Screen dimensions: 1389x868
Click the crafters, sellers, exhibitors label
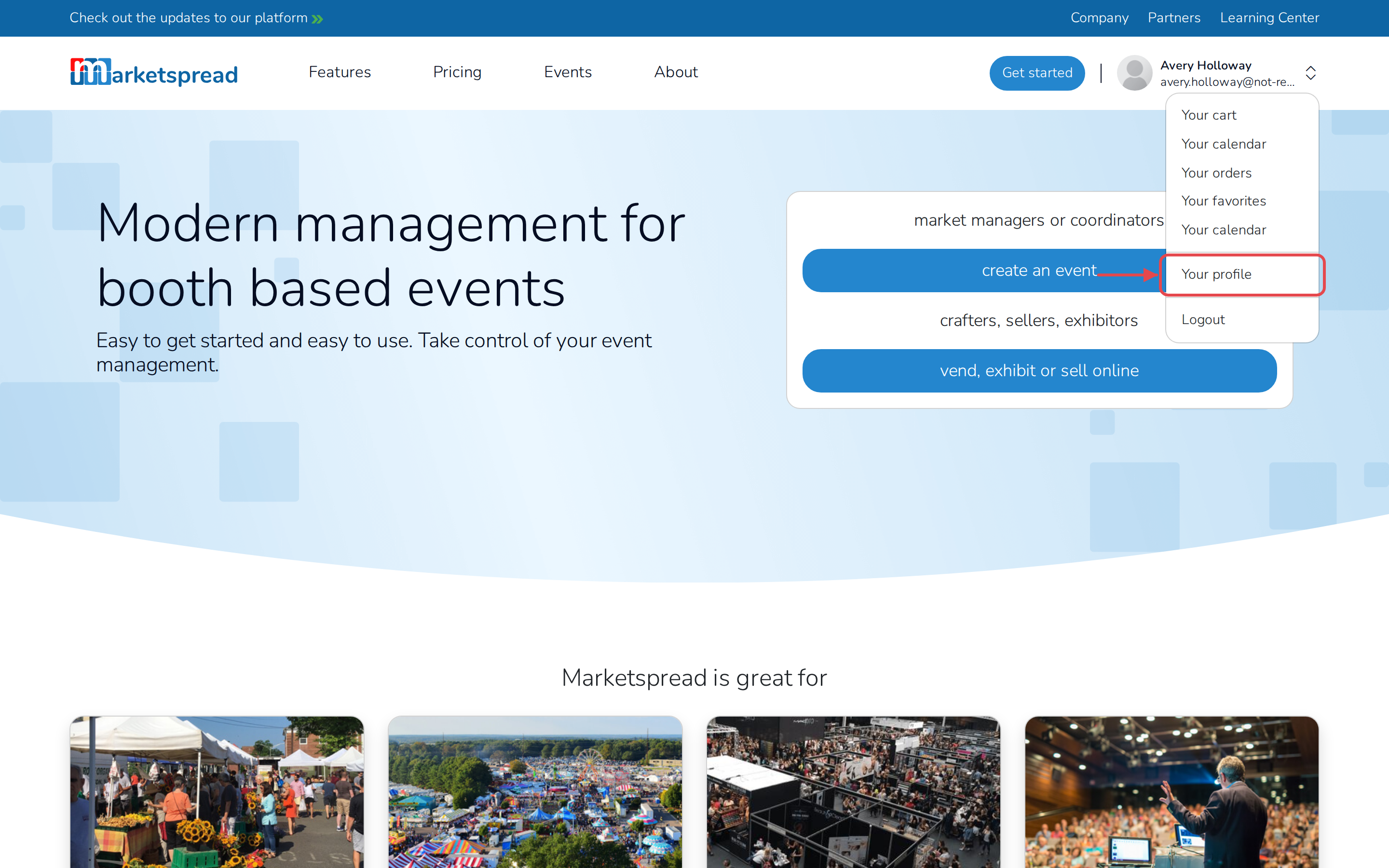pos(1038,320)
